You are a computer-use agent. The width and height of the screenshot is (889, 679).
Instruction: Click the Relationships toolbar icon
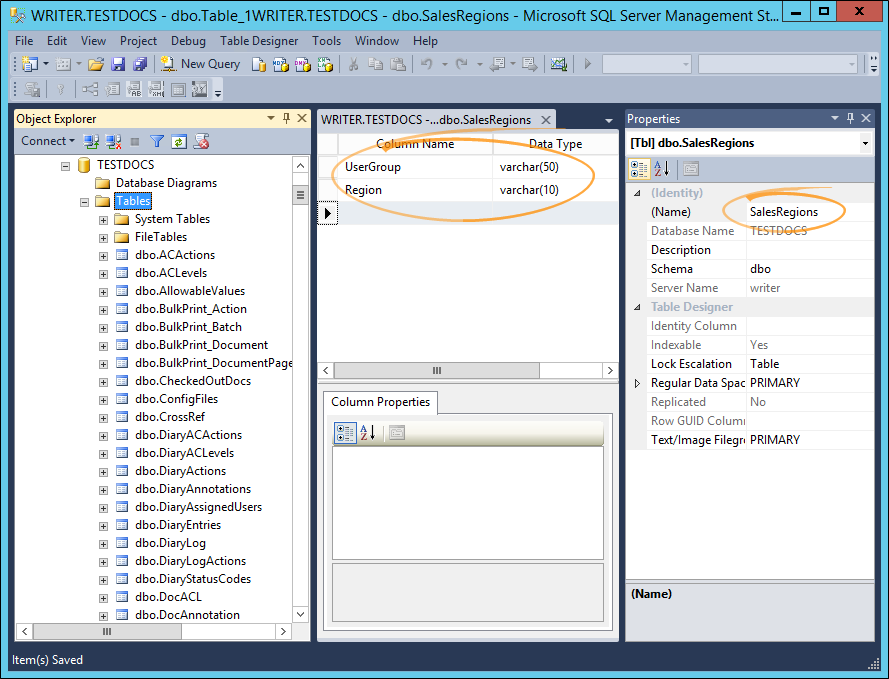(x=90, y=90)
